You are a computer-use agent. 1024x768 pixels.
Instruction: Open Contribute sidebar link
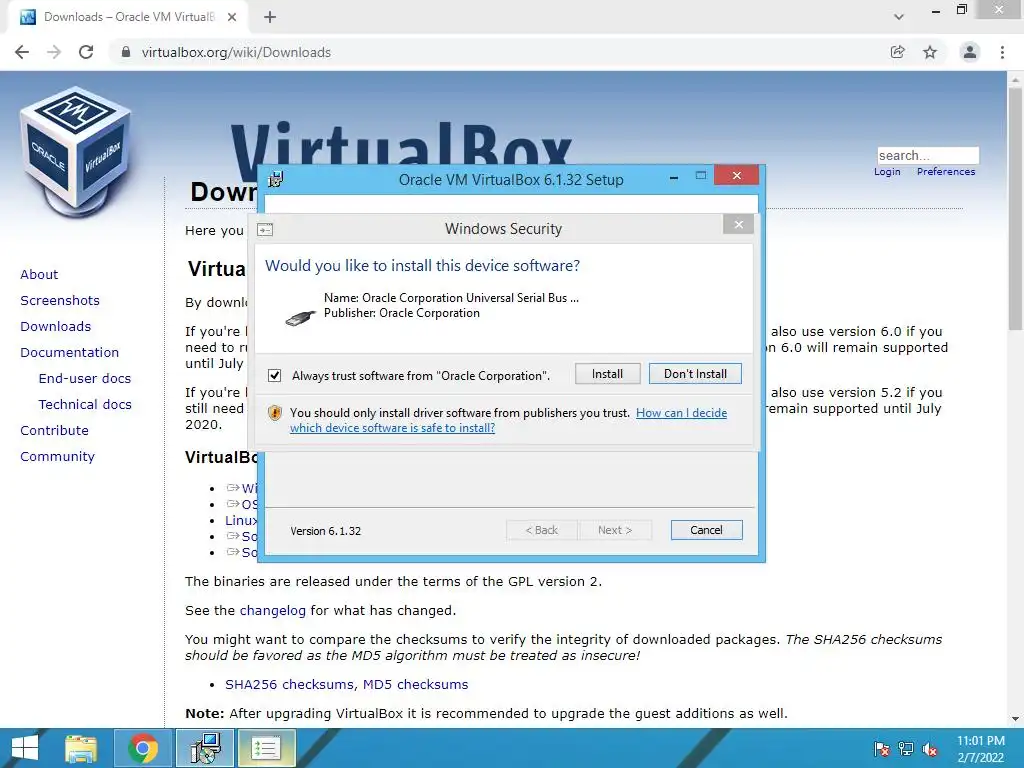54,430
